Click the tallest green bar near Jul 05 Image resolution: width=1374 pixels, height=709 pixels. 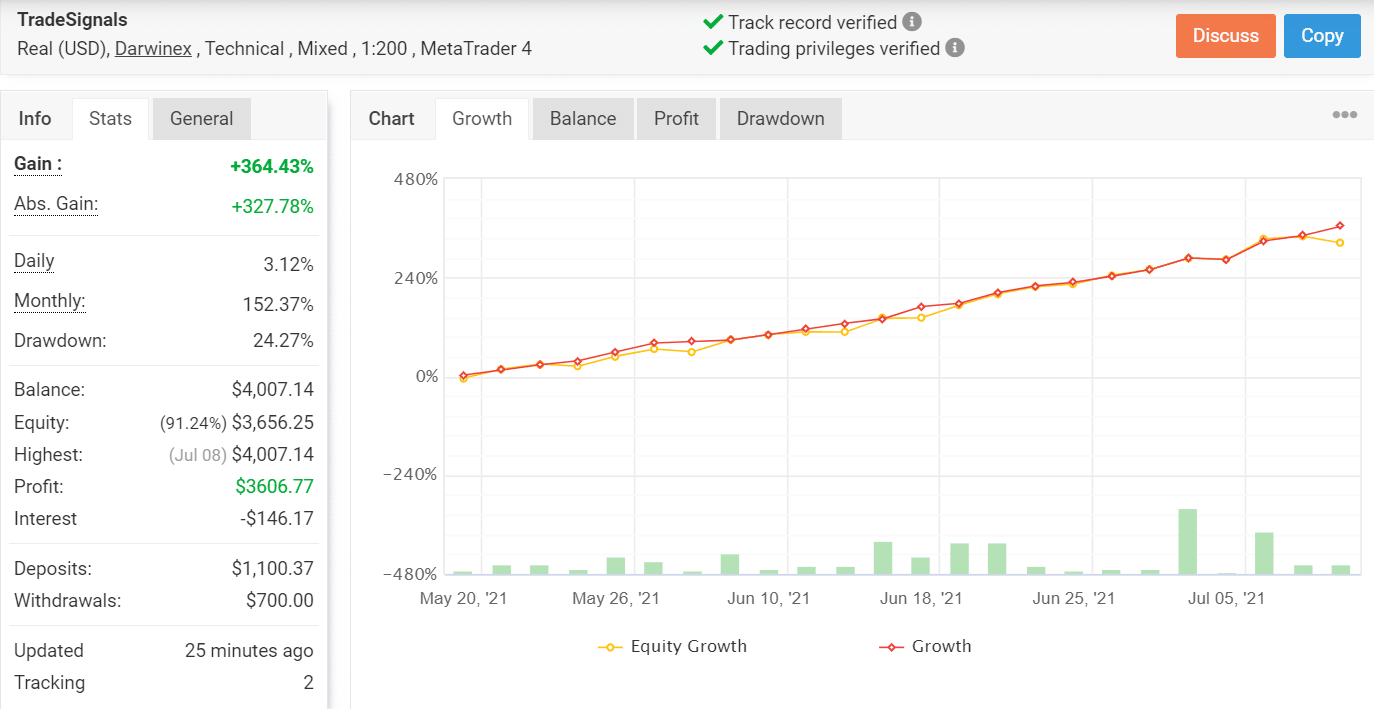click(1187, 541)
